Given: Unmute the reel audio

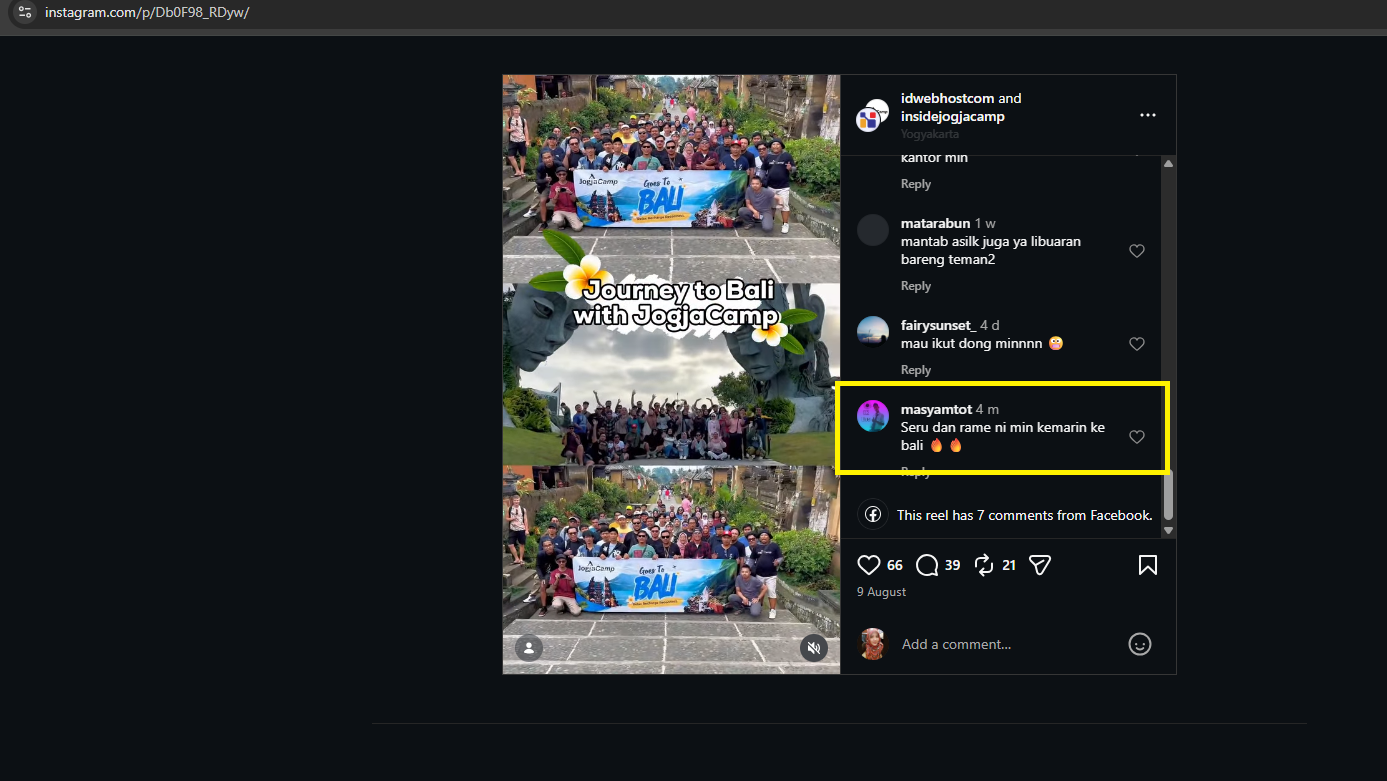Looking at the screenshot, I should click(814, 648).
